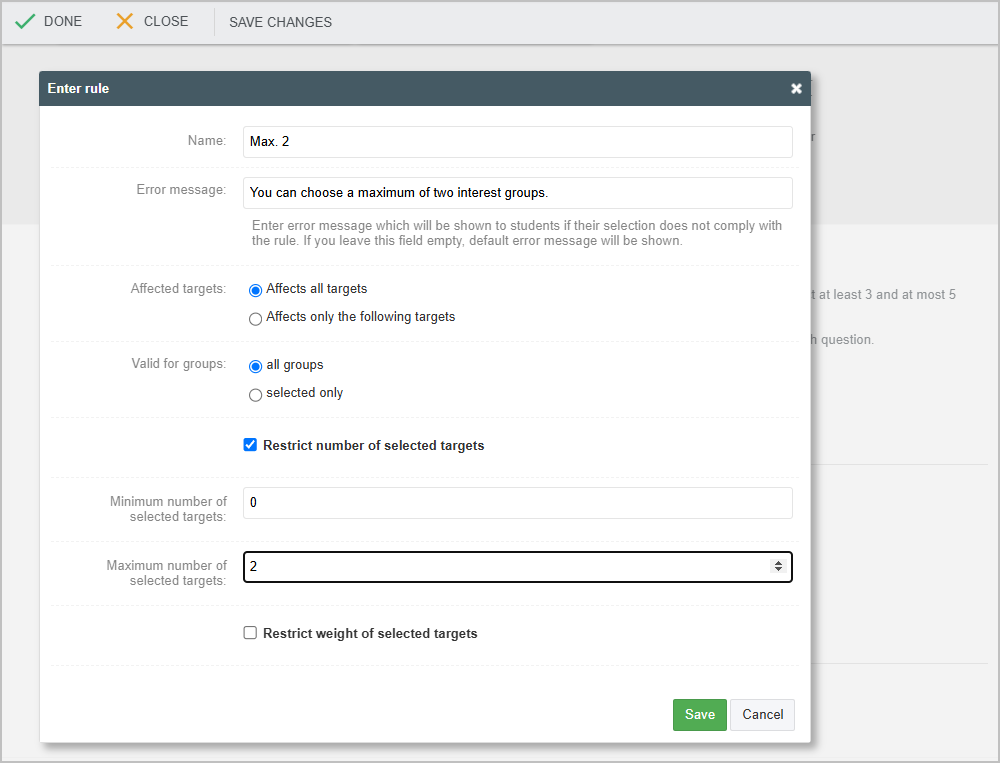Click the CLOSE label in toolbar
Image resolution: width=1000 pixels, height=763 pixels.
pyautogui.click(x=166, y=21)
